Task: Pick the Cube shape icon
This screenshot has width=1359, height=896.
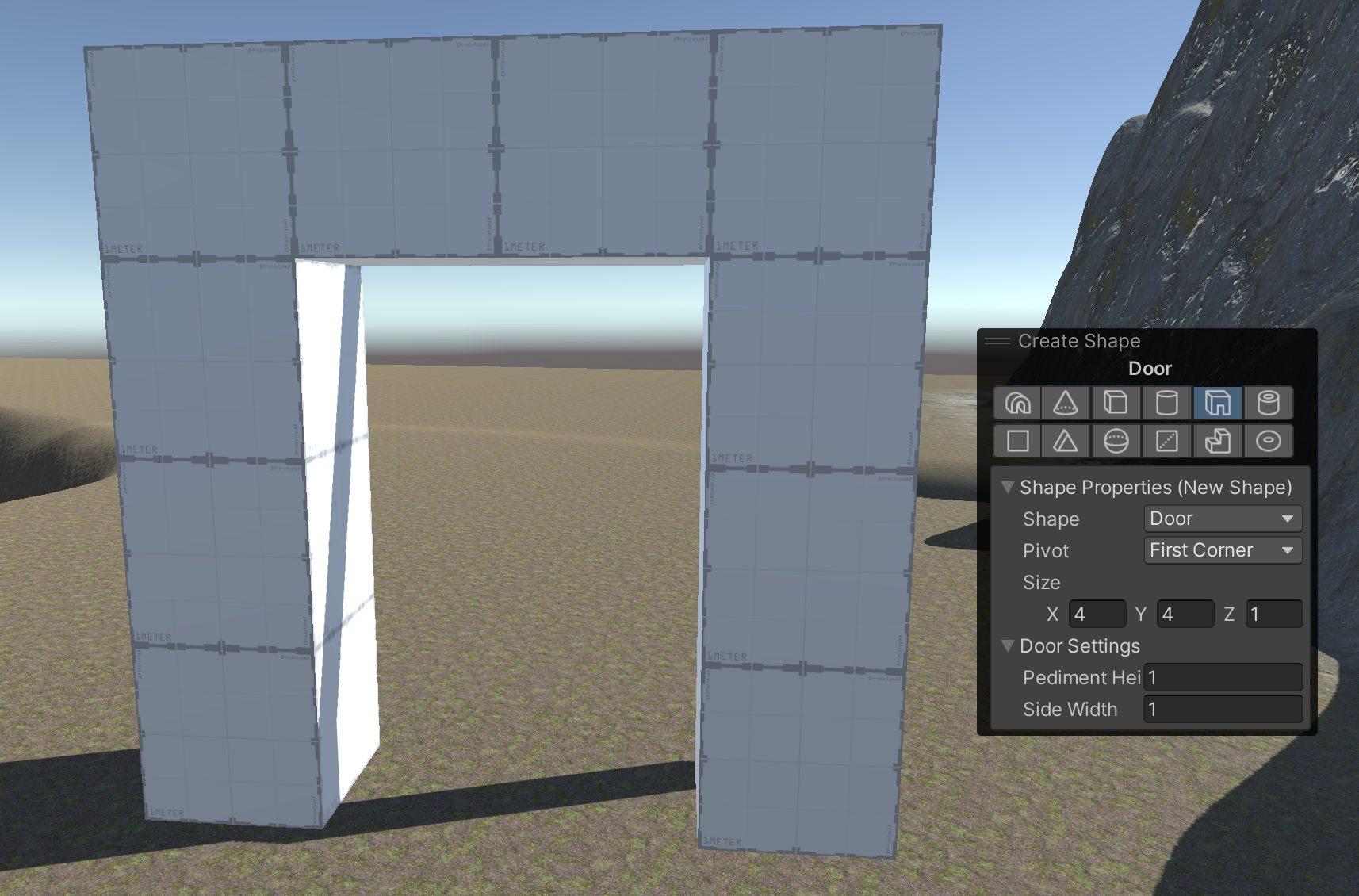Action: pyautogui.click(x=1116, y=403)
